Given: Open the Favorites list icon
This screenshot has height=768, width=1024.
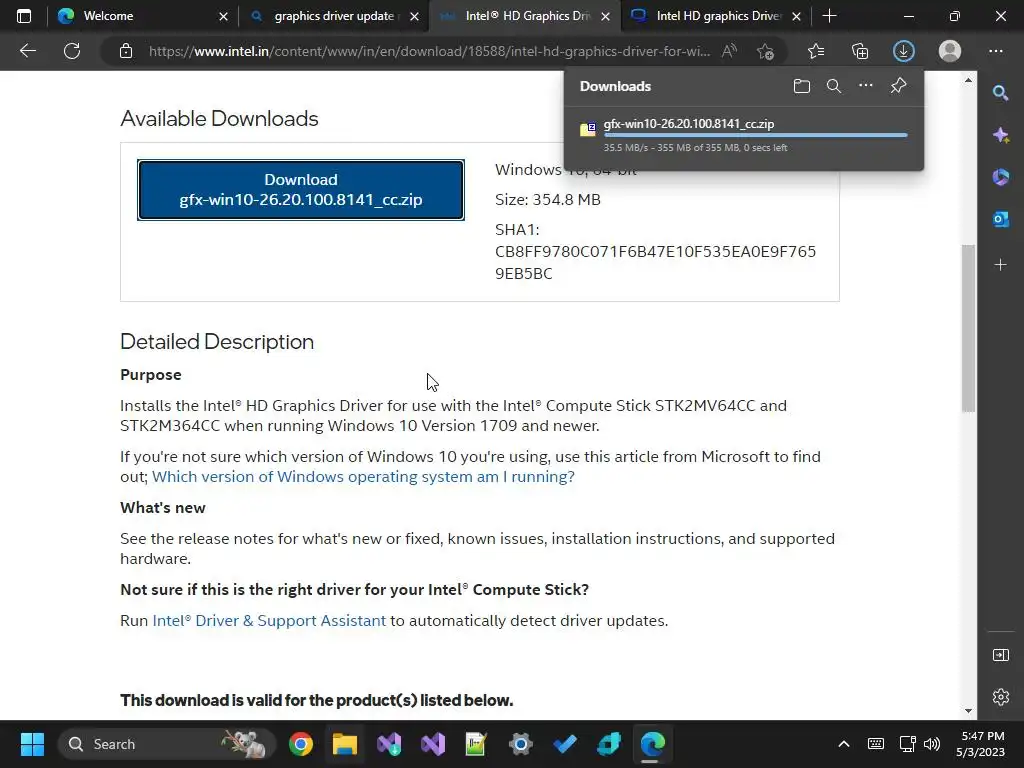Looking at the screenshot, I should point(816,51).
